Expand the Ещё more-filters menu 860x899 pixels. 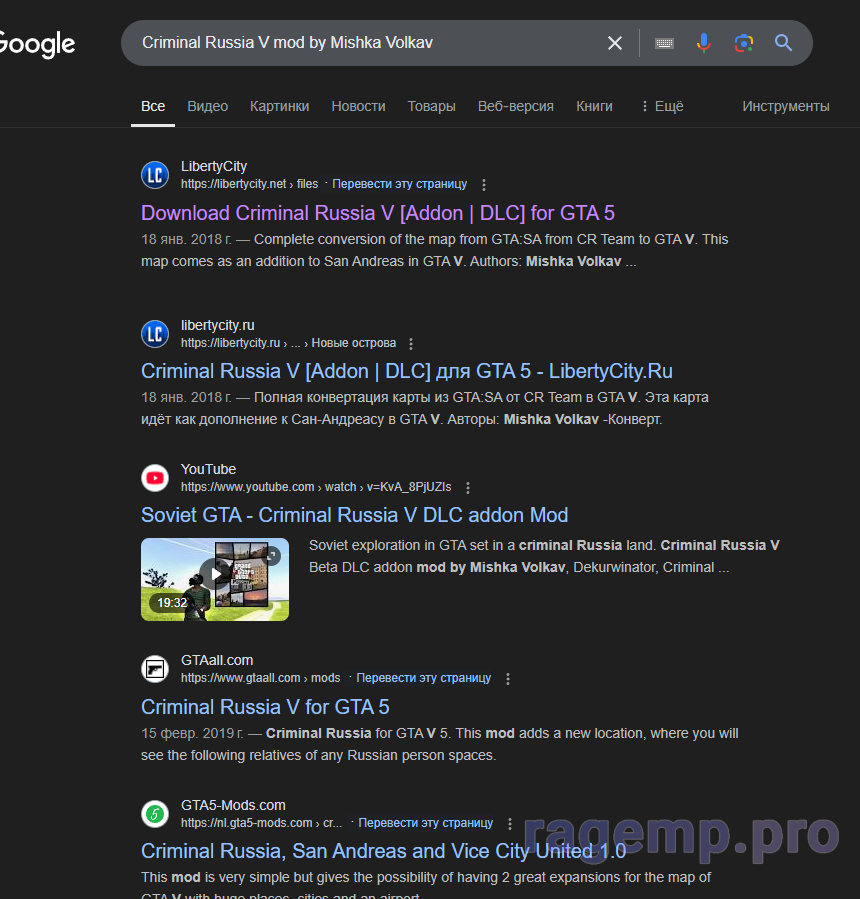pos(662,106)
